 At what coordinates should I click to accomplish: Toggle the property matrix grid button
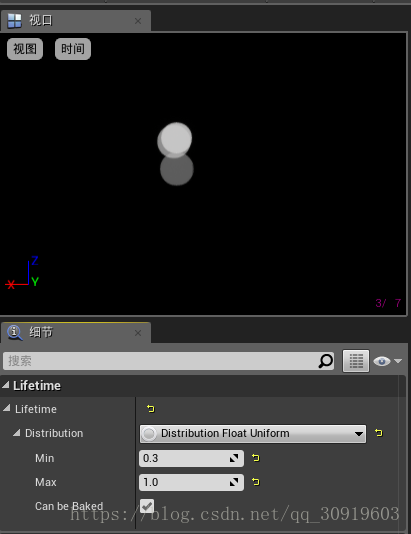click(x=356, y=361)
